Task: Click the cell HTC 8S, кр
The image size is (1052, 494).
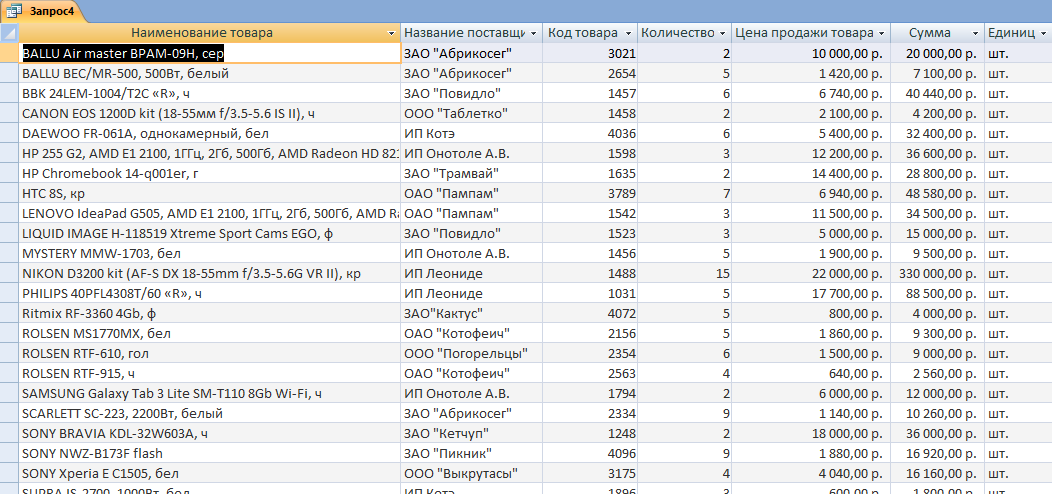Action: coord(210,193)
